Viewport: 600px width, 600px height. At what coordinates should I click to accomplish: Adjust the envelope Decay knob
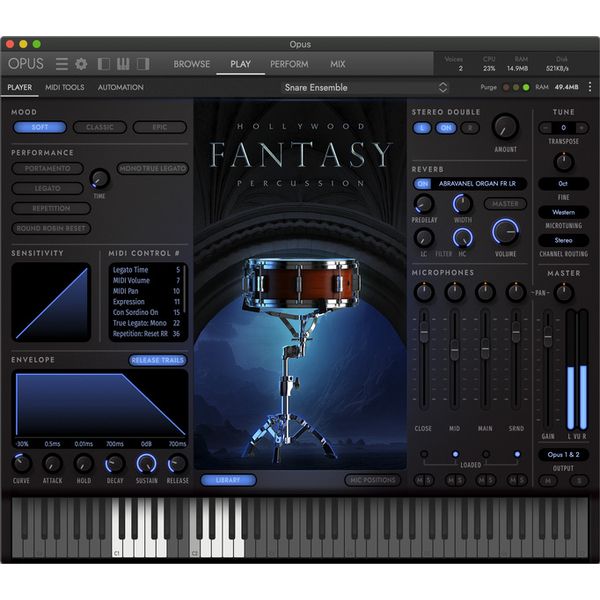coord(115,463)
